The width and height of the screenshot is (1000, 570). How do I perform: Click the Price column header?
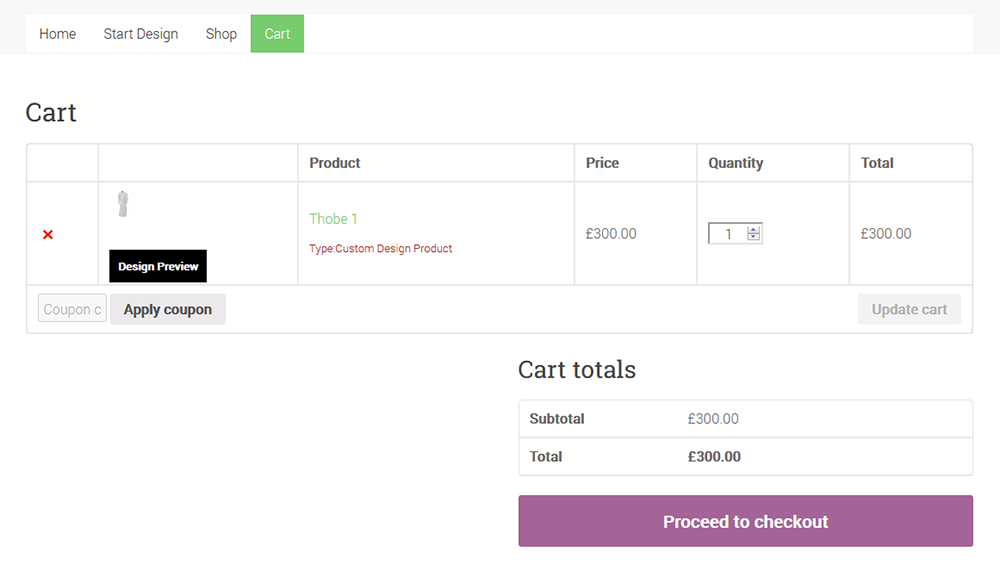[602, 163]
